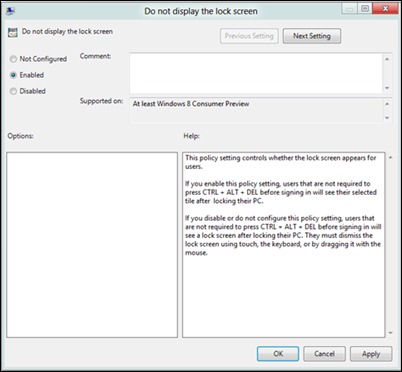The height and width of the screenshot is (372, 402).
Task: Close the dialog with the red X
Action: click(x=385, y=9)
